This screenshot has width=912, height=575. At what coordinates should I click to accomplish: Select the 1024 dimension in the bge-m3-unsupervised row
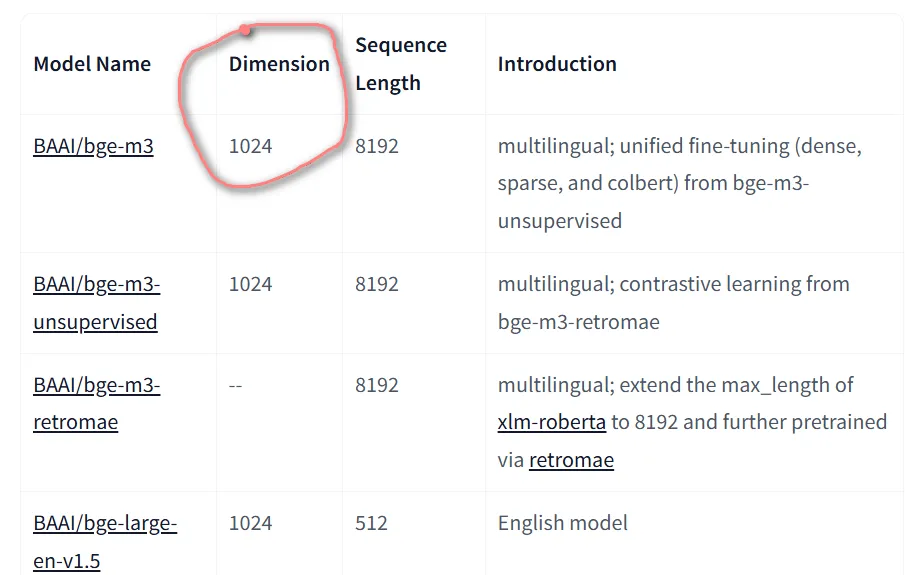pos(250,284)
